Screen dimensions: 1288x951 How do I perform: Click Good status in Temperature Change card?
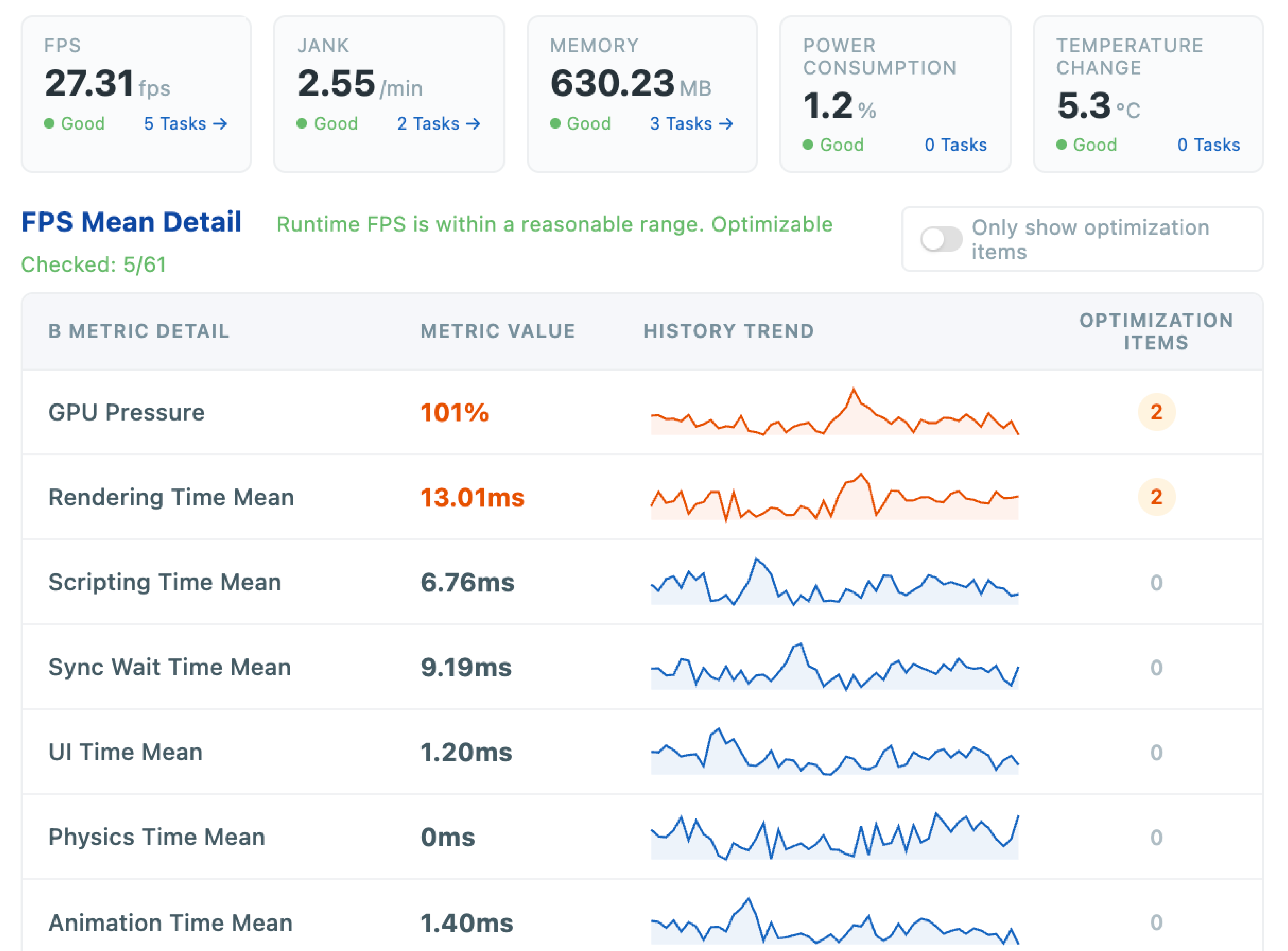(1086, 145)
